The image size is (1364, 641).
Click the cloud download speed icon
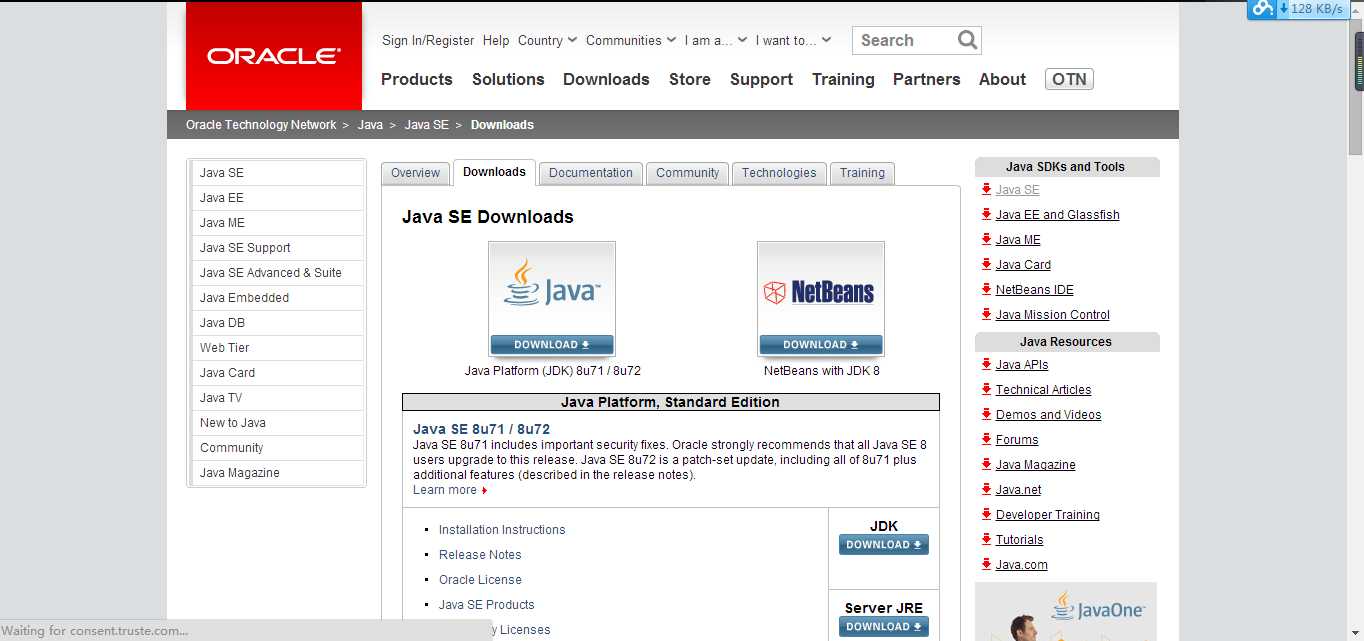click(x=1263, y=8)
